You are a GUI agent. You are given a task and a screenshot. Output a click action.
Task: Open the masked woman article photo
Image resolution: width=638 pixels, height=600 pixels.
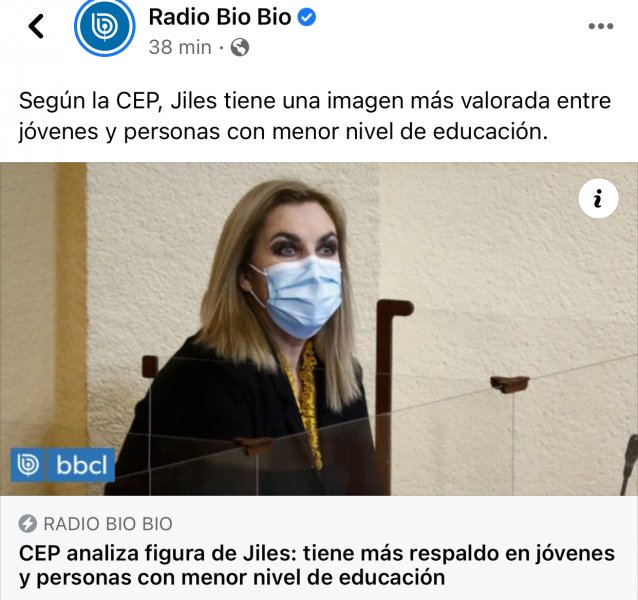[319, 329]
